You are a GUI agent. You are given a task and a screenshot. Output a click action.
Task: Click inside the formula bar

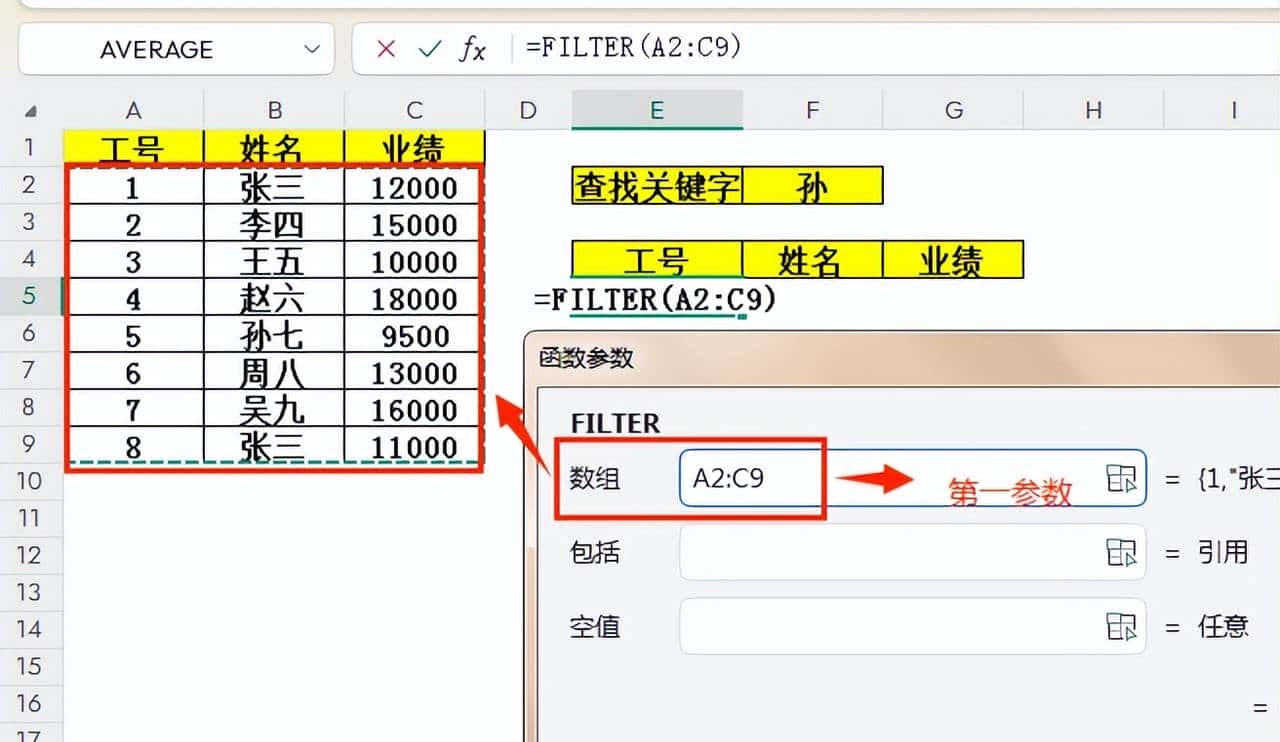click(x=700, y=48)
